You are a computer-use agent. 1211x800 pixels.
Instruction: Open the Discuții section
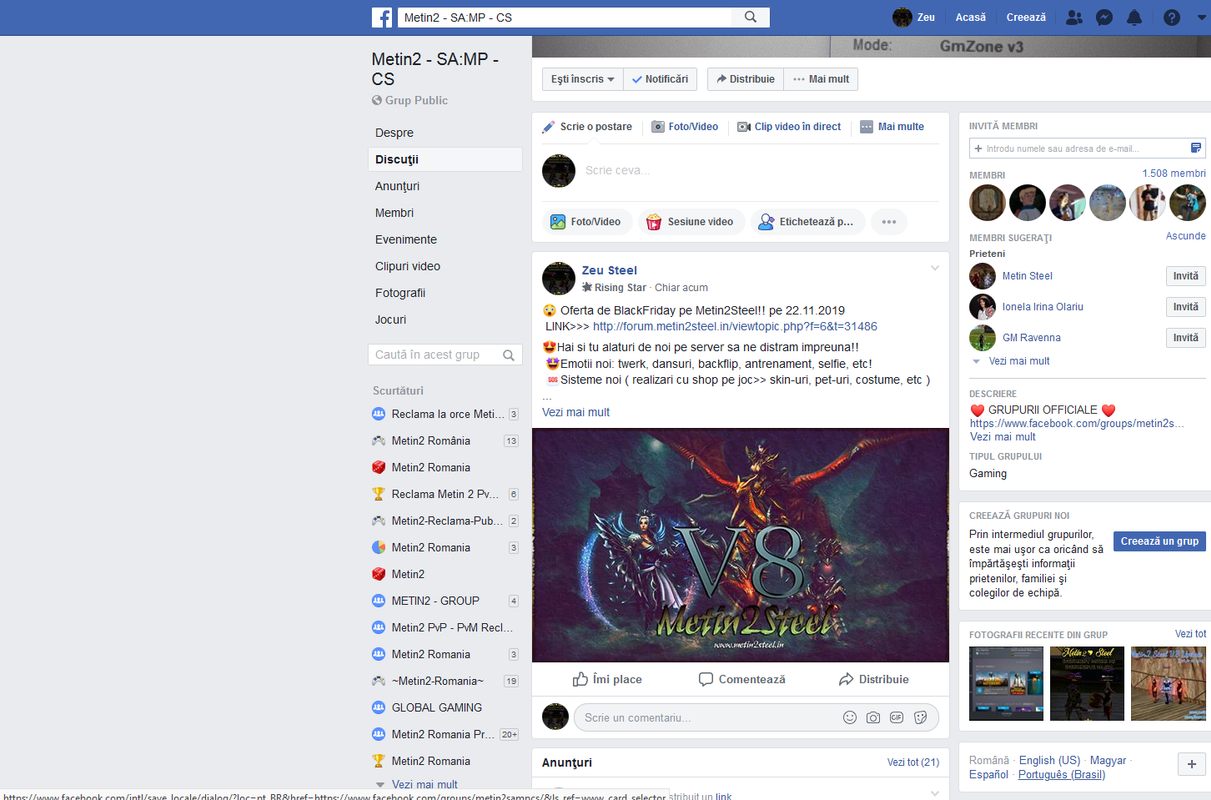445,160
